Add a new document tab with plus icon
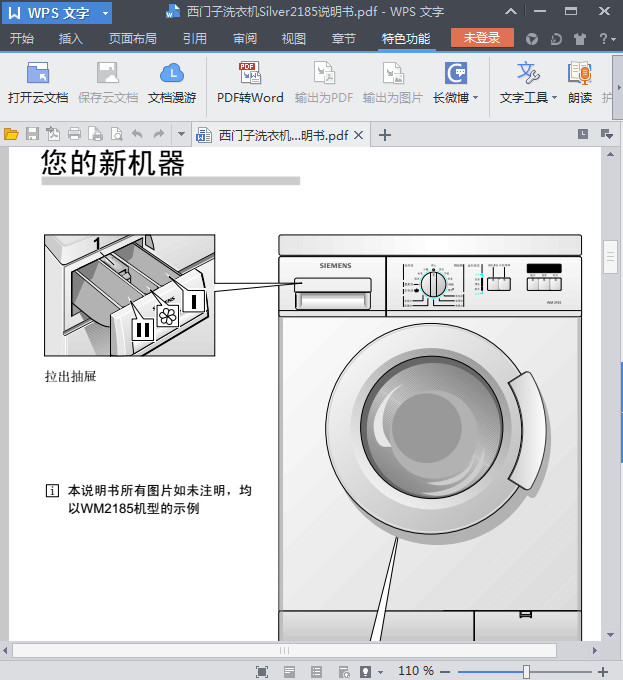This screenshot has width=623, height=680. 385,135
